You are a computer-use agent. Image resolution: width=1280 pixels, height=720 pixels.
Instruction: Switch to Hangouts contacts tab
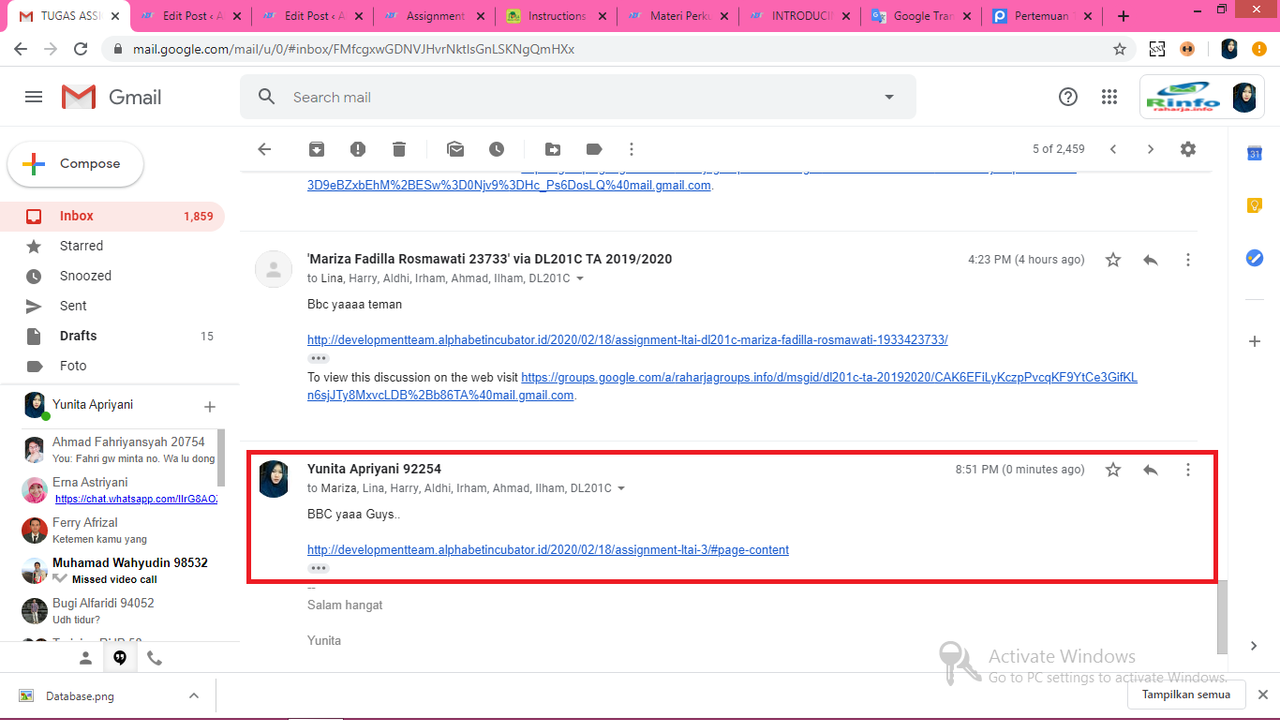(x=86, y=658)
